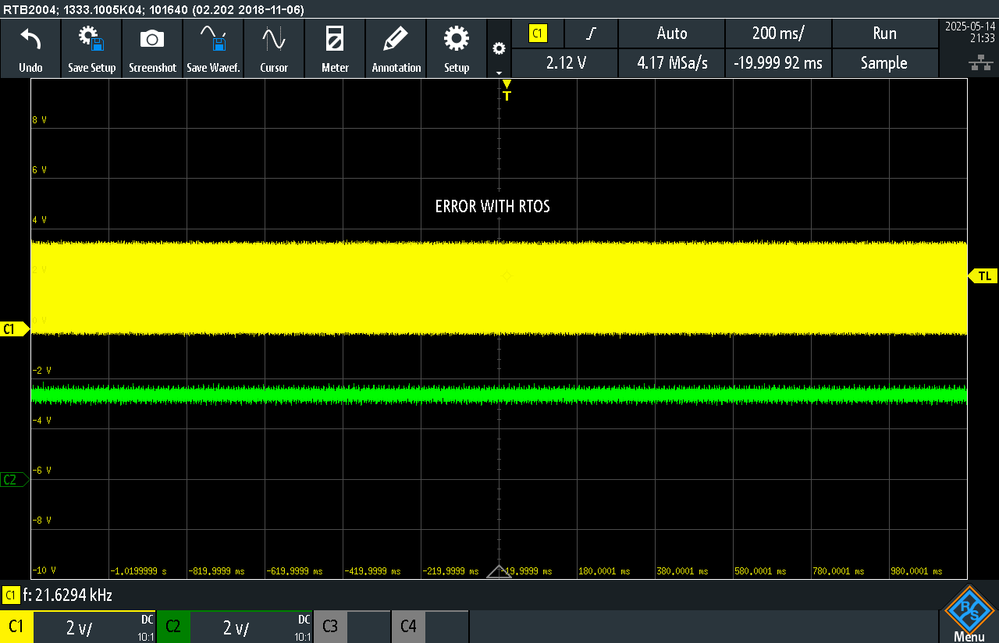Change trigger slope rising-edge icon
The height and width of the screenshot is (643, 999).
(591, 33)
